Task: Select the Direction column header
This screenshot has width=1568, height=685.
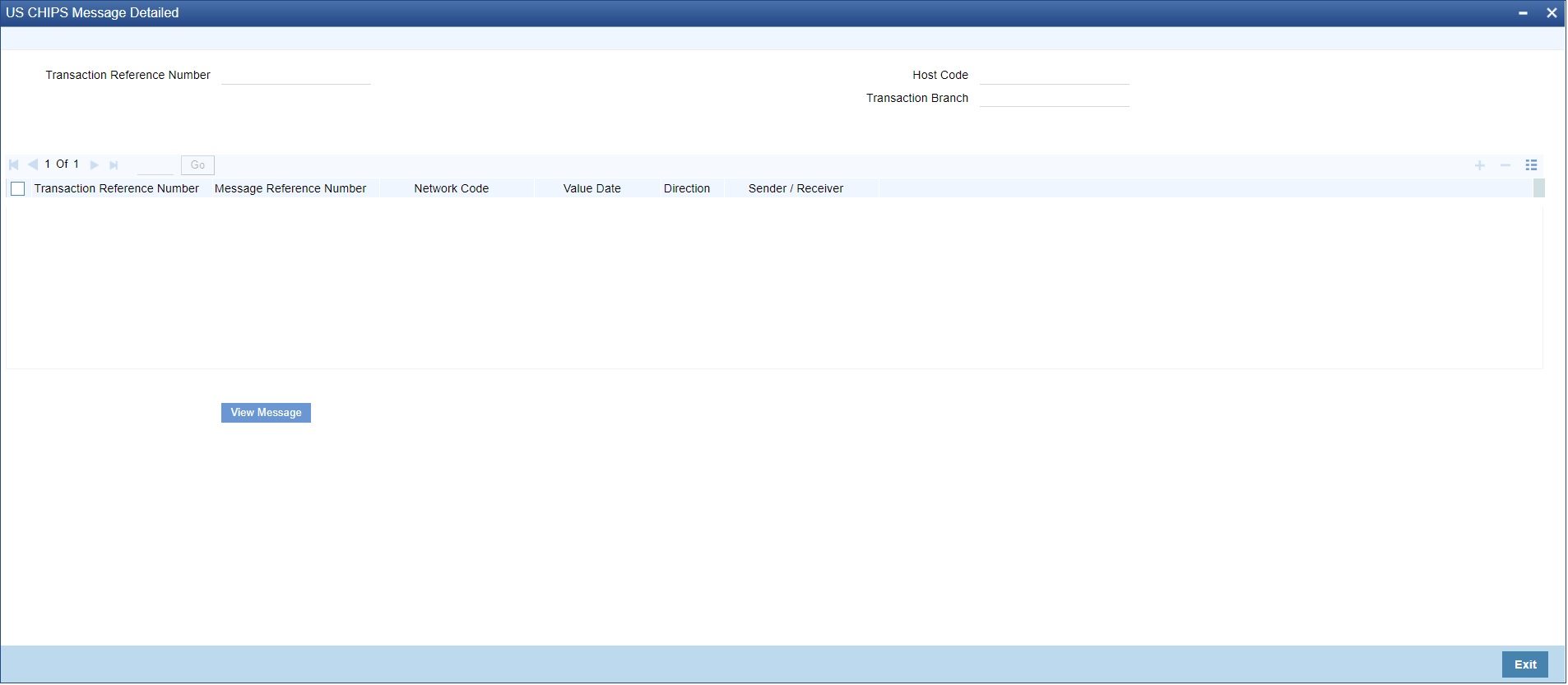Action: 687,189
